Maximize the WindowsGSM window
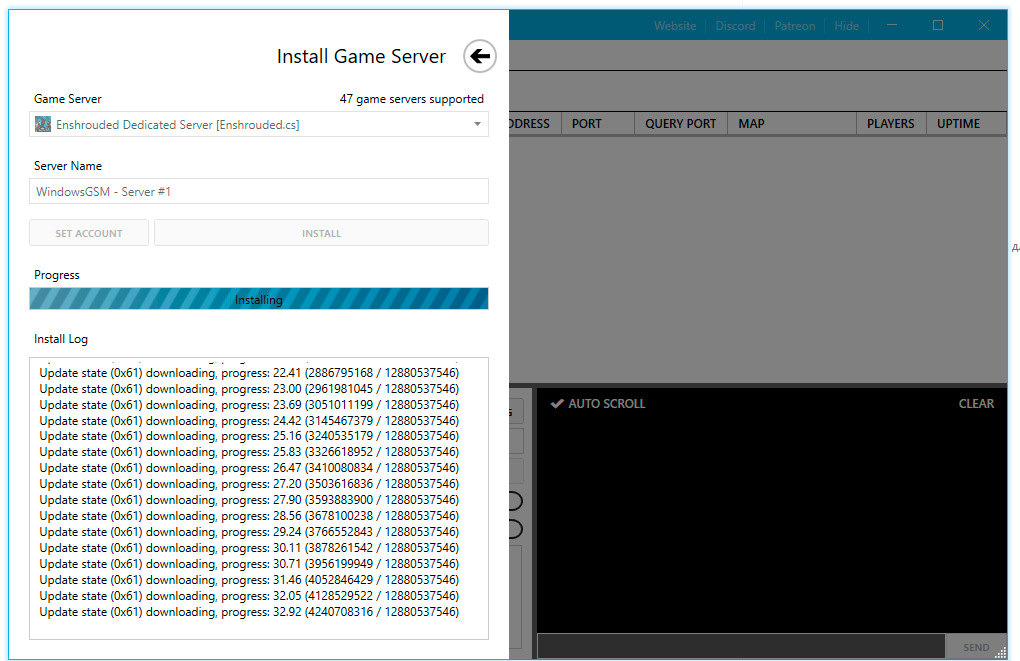This screenshot has width=1020, height=661. tap(937, 25)
